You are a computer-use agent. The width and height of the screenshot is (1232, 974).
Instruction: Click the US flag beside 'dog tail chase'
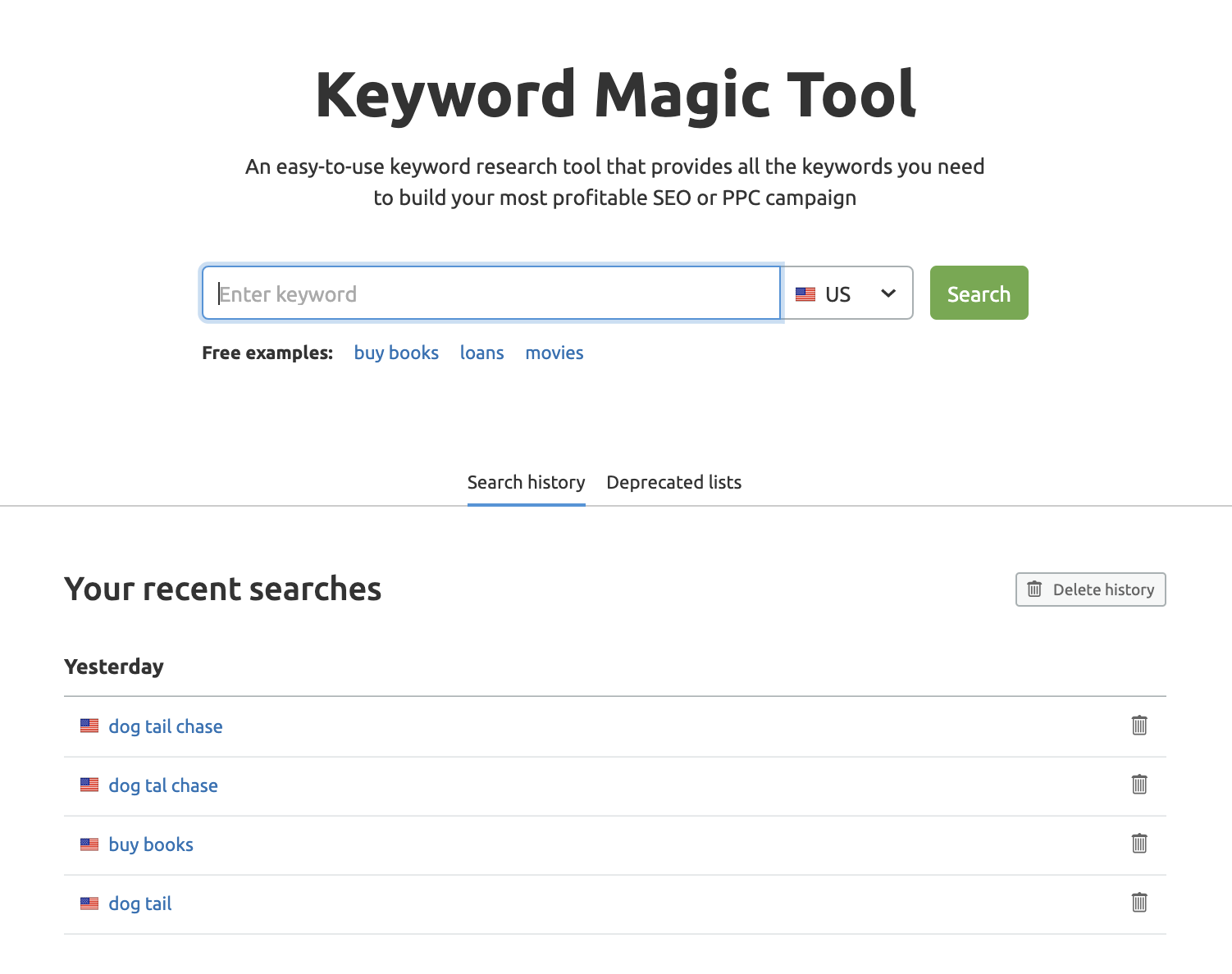(x=89, y=726)
